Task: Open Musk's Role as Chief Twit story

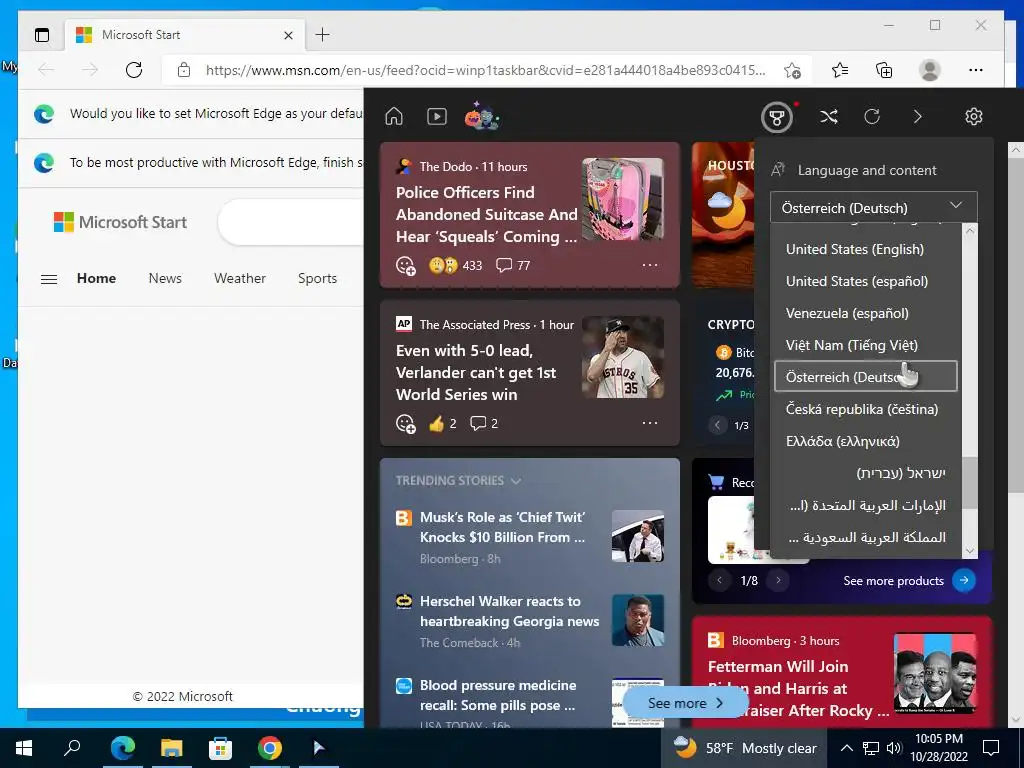Action: (502, 527)
